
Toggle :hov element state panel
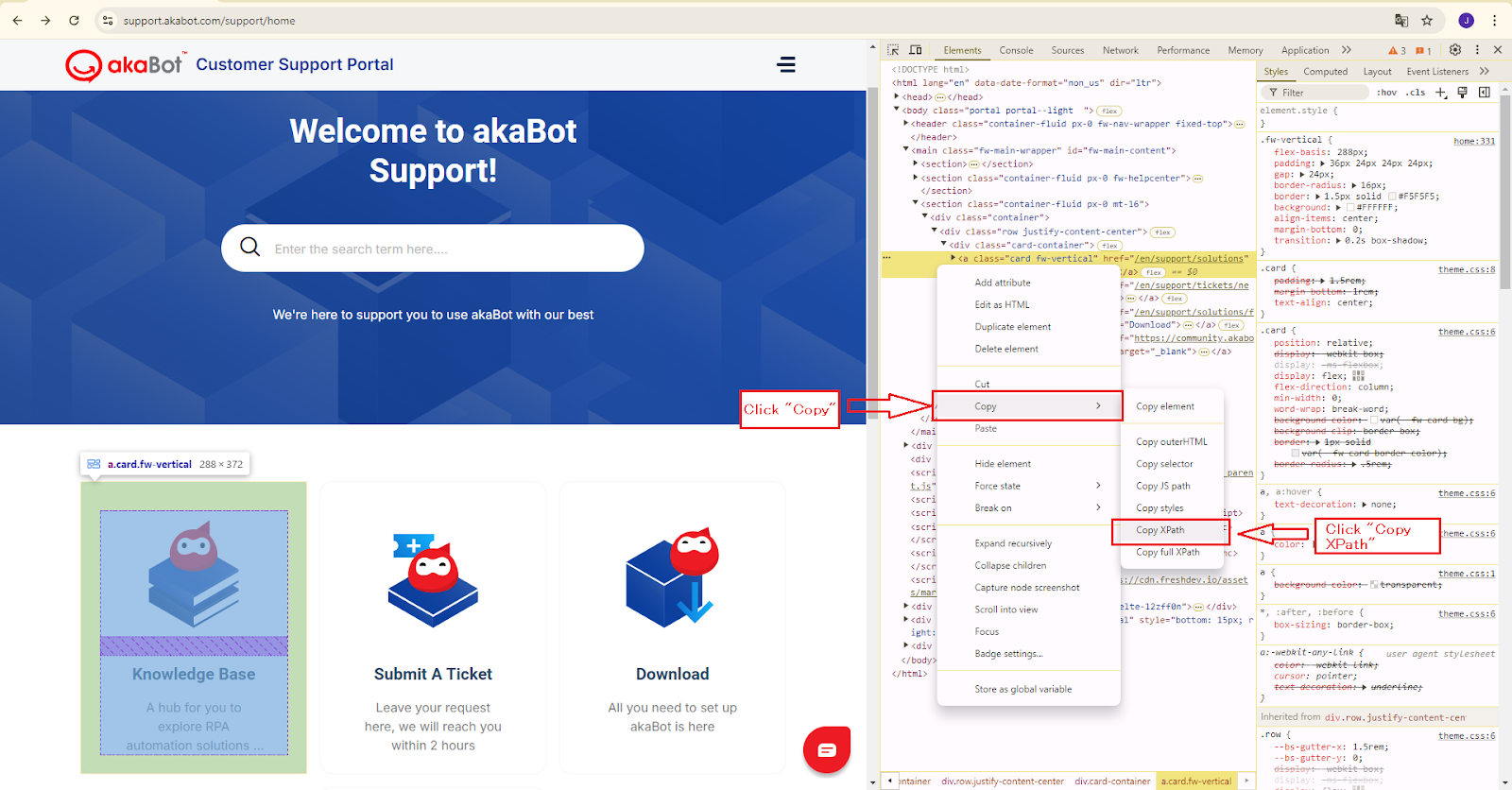(1386, 93)
